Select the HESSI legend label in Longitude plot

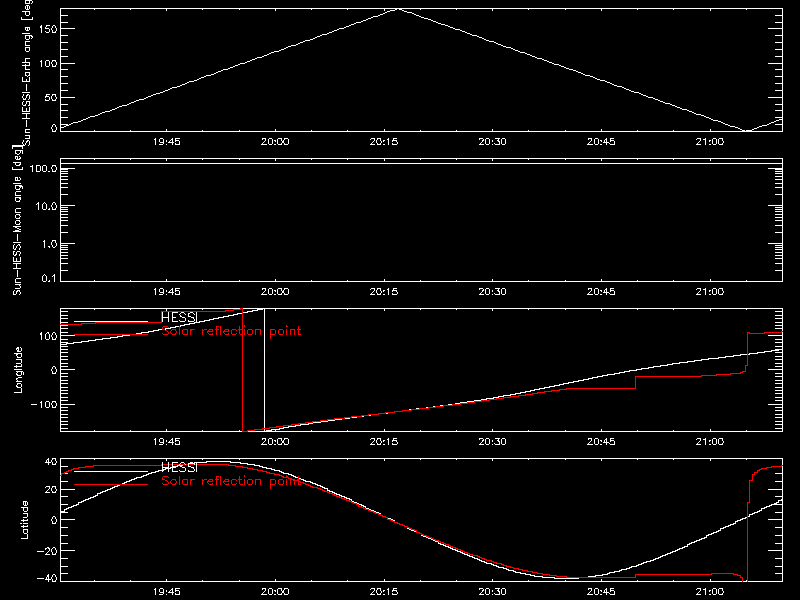click(179, 317)
